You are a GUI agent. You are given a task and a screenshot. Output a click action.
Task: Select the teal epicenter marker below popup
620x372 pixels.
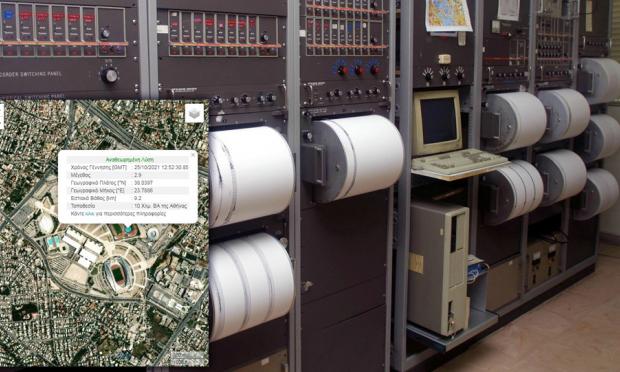pyautogui.click(x=128, y=228)
